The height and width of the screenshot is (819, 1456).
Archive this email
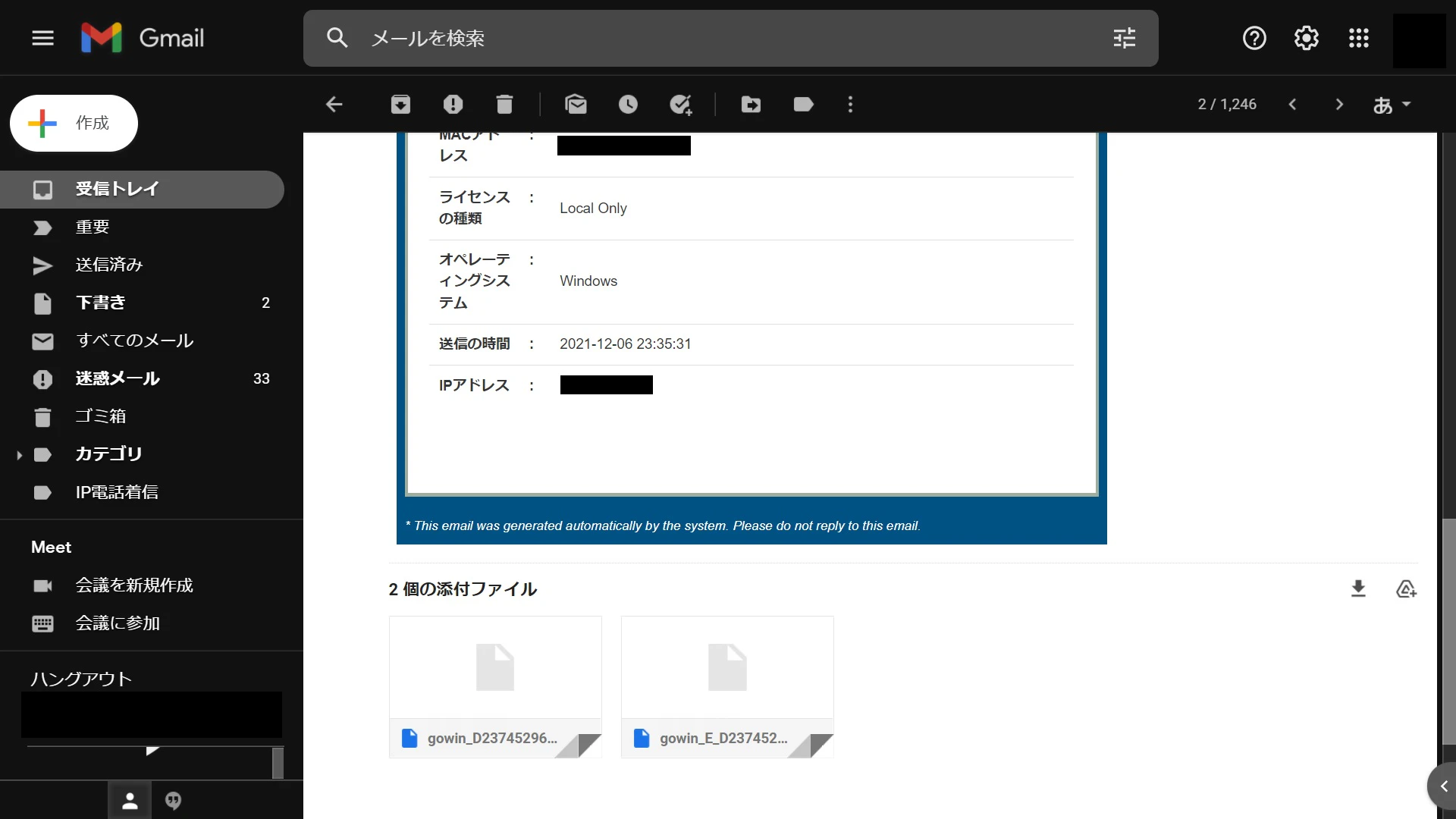point(400,105)
